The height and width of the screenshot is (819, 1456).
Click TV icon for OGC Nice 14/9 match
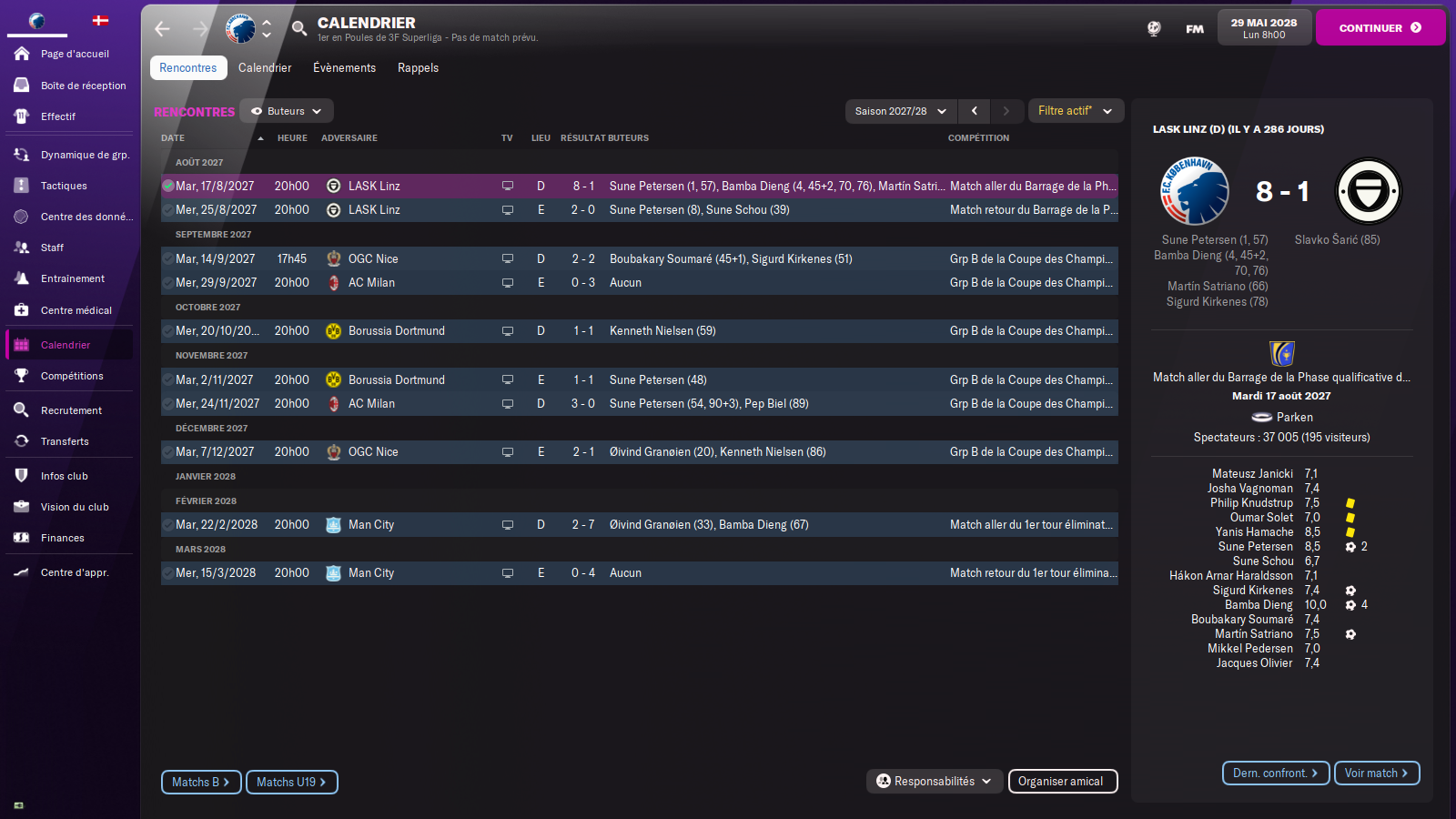tap(508, 259)
